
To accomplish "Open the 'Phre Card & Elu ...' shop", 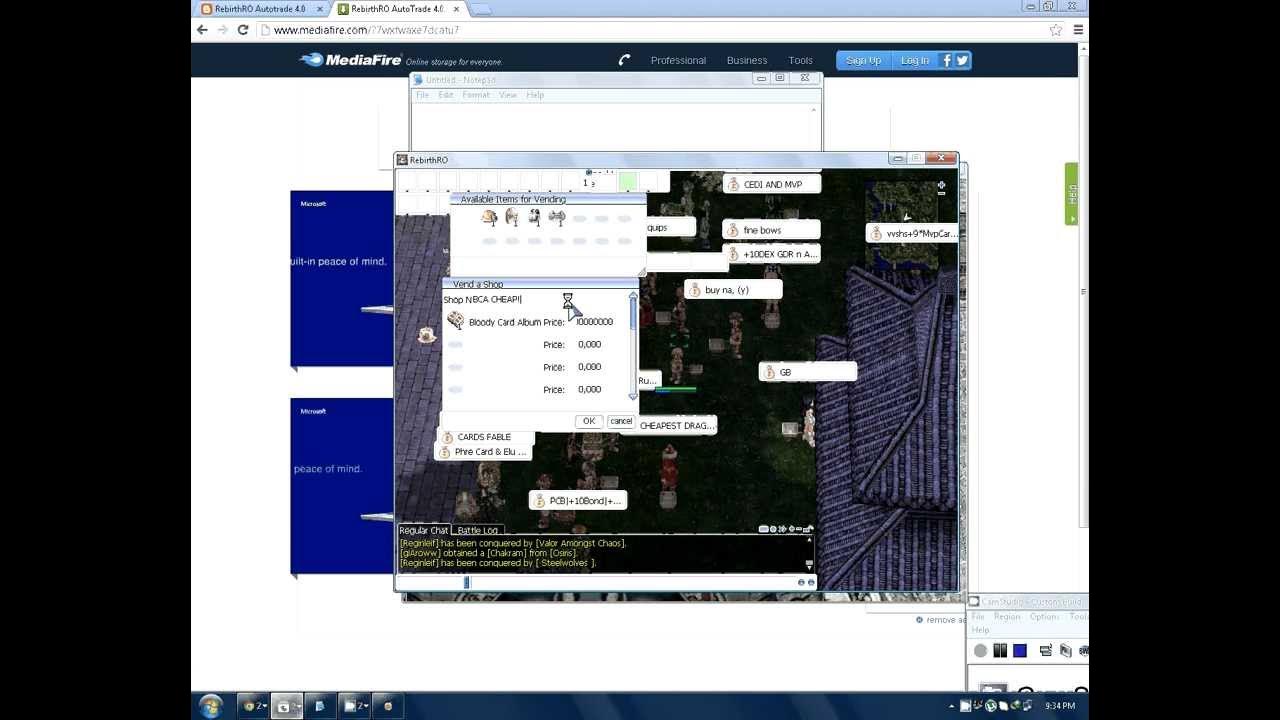I will pos(486,452).
